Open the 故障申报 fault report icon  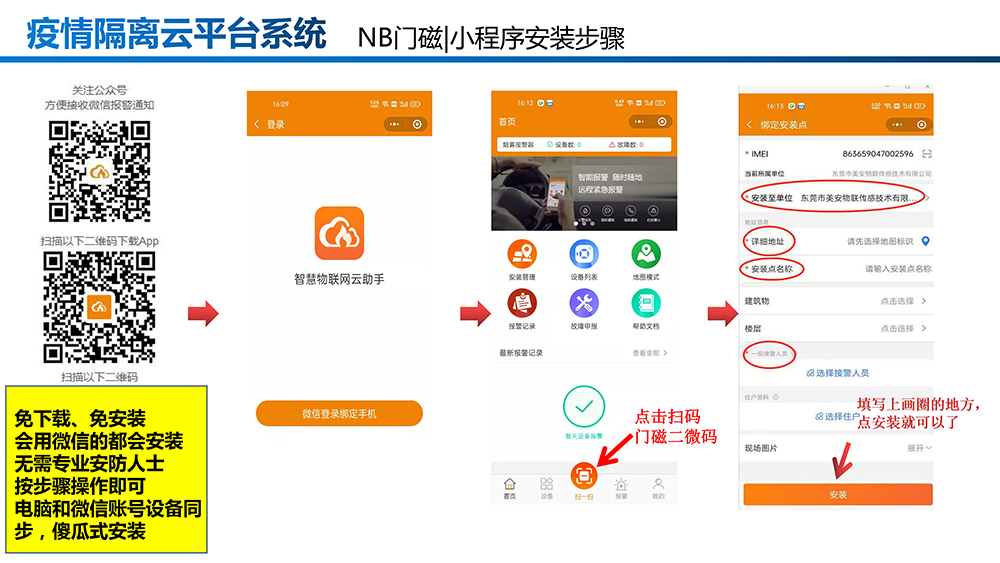[584, 303]
